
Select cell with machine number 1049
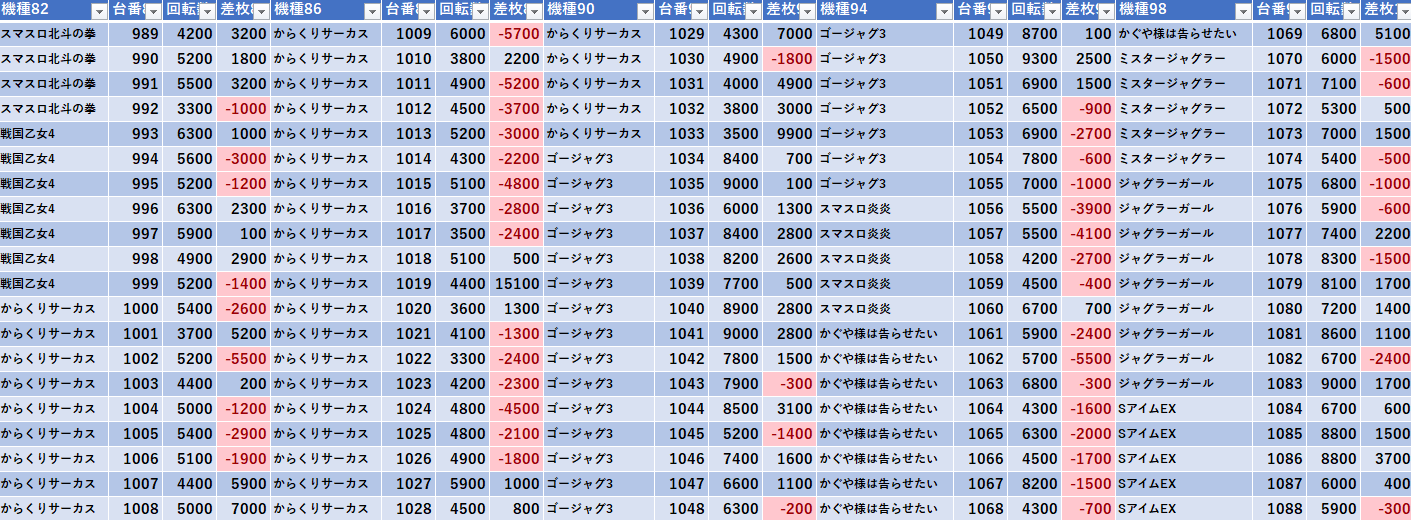tap(980, 34)
